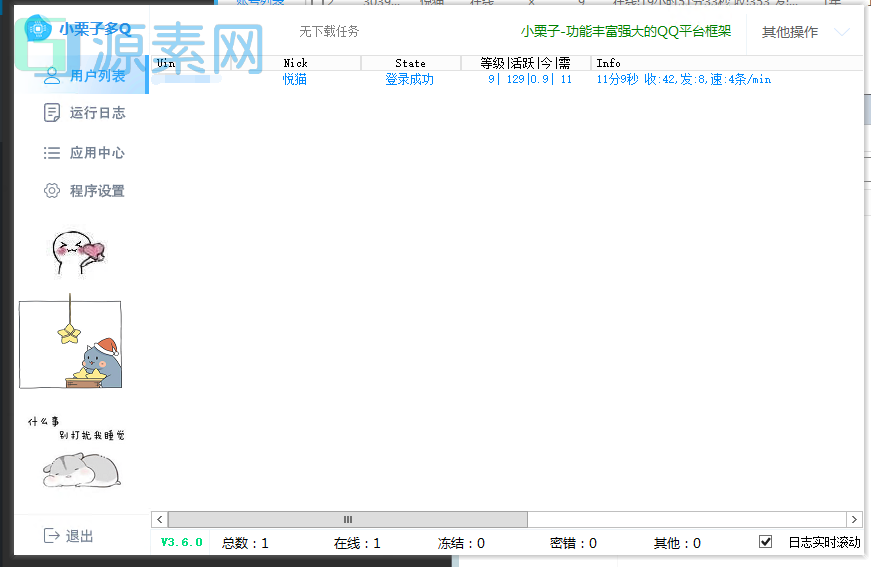Click the 应用中心 list icon
Screen dimensions: 871x567
(x=52, y=153)
